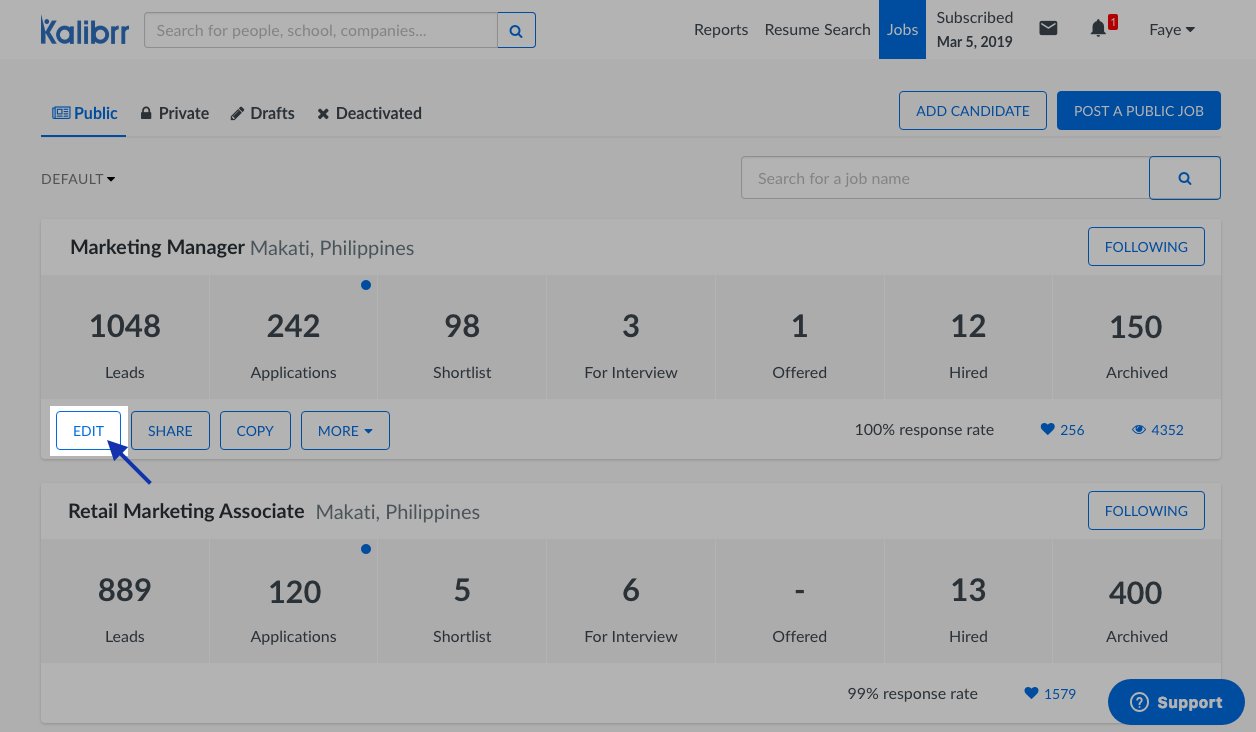Screen dimensions: 1256x732
Task: Click the eye views count 4352
Action: click(1157, 430)
